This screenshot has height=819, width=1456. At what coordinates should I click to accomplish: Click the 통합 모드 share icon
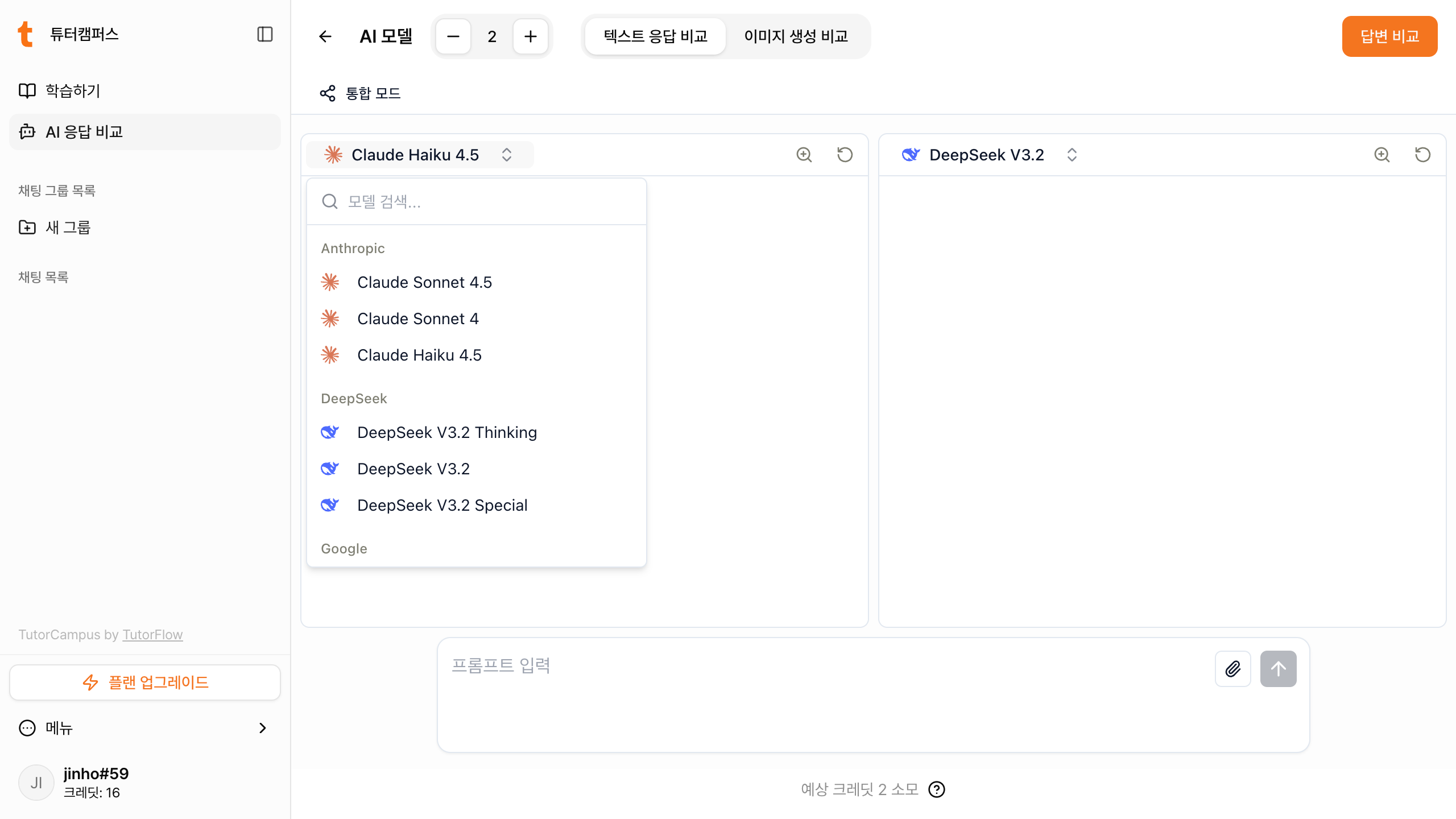328,93
